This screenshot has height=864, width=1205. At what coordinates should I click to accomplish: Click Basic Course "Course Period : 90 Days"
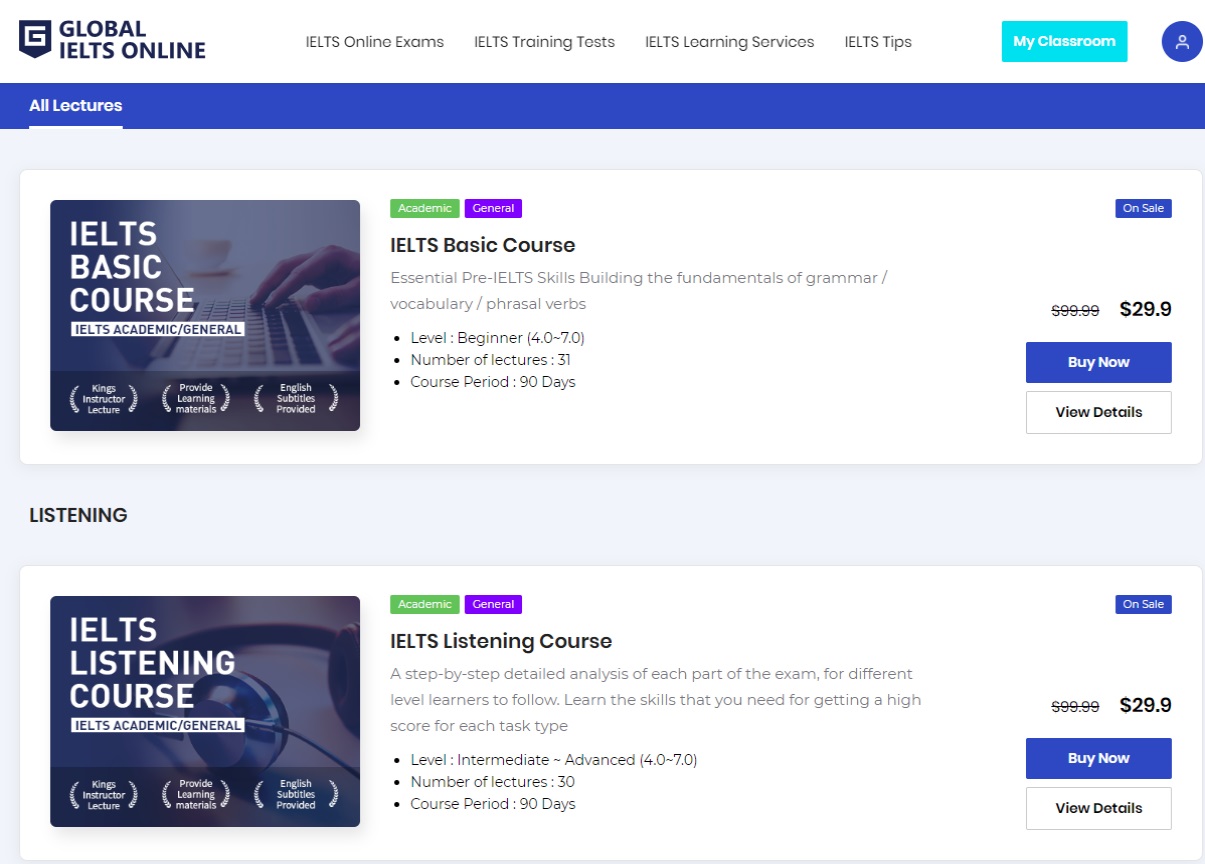(x=493, y=382)
